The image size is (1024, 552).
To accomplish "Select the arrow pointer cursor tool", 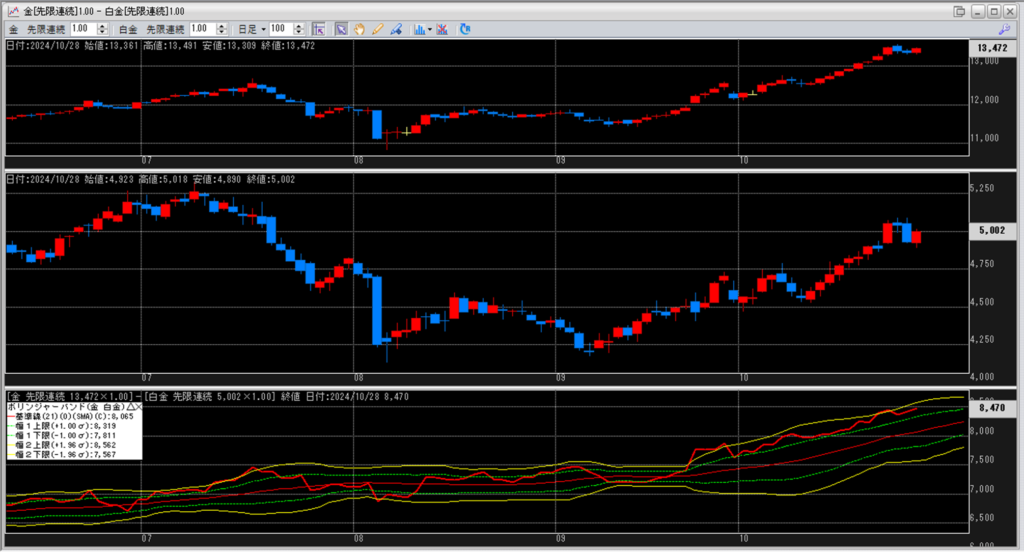I will 340,29.
